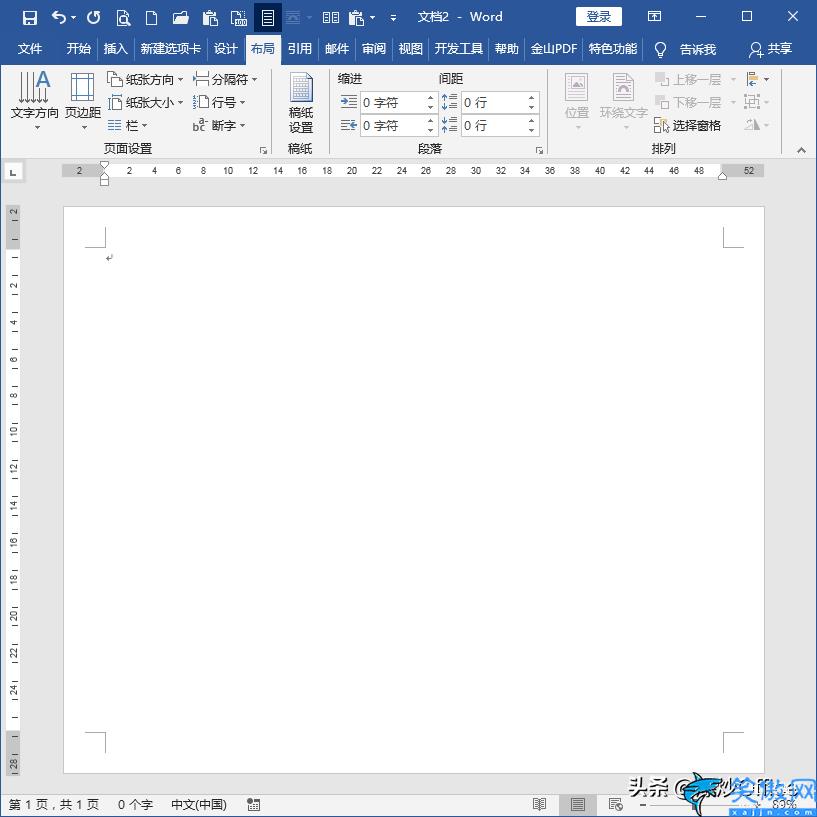Viewport: 817px width, 817px height.
Task: Open the Breaks (分隔符) dropdown
Action: click(225, 79)
